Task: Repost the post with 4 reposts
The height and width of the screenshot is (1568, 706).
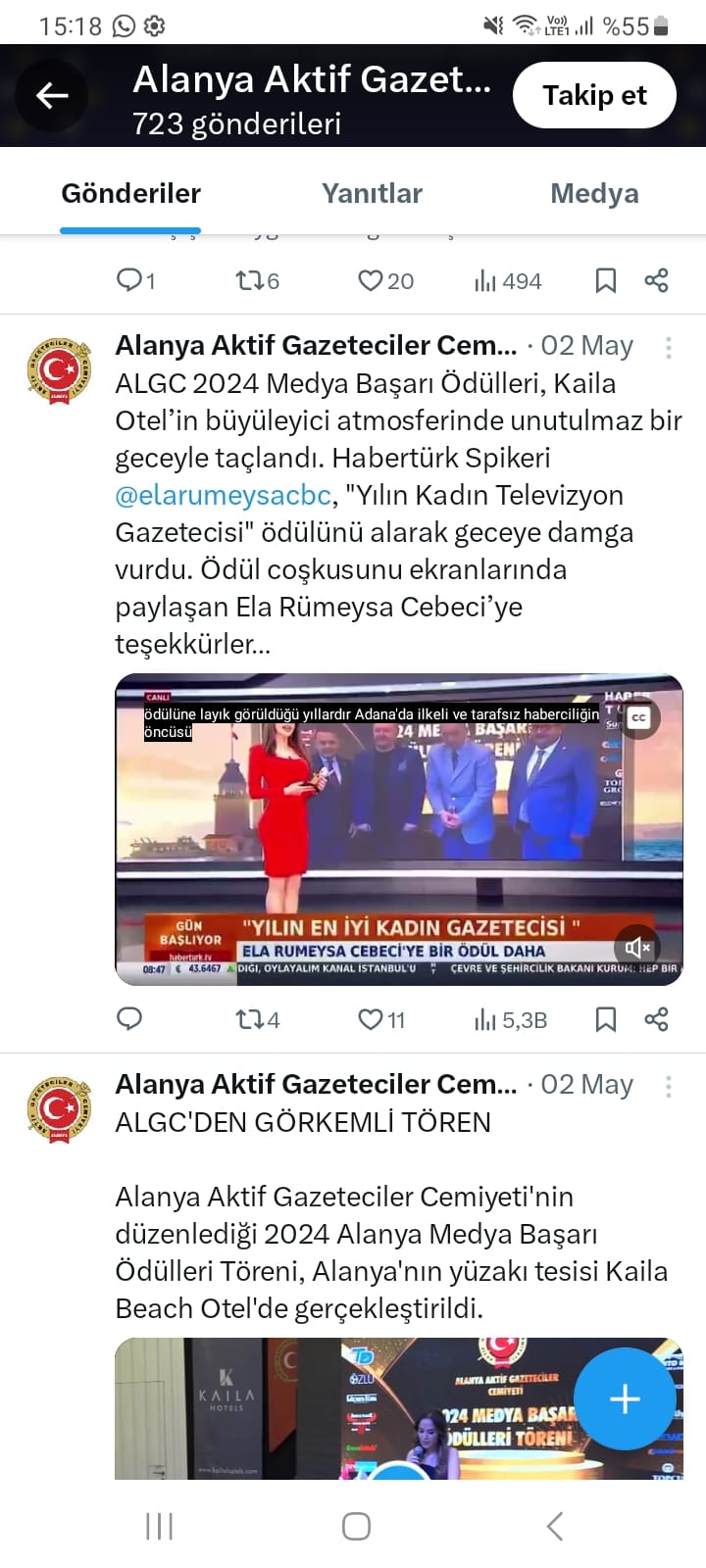Action: [x=258, y=1019]
